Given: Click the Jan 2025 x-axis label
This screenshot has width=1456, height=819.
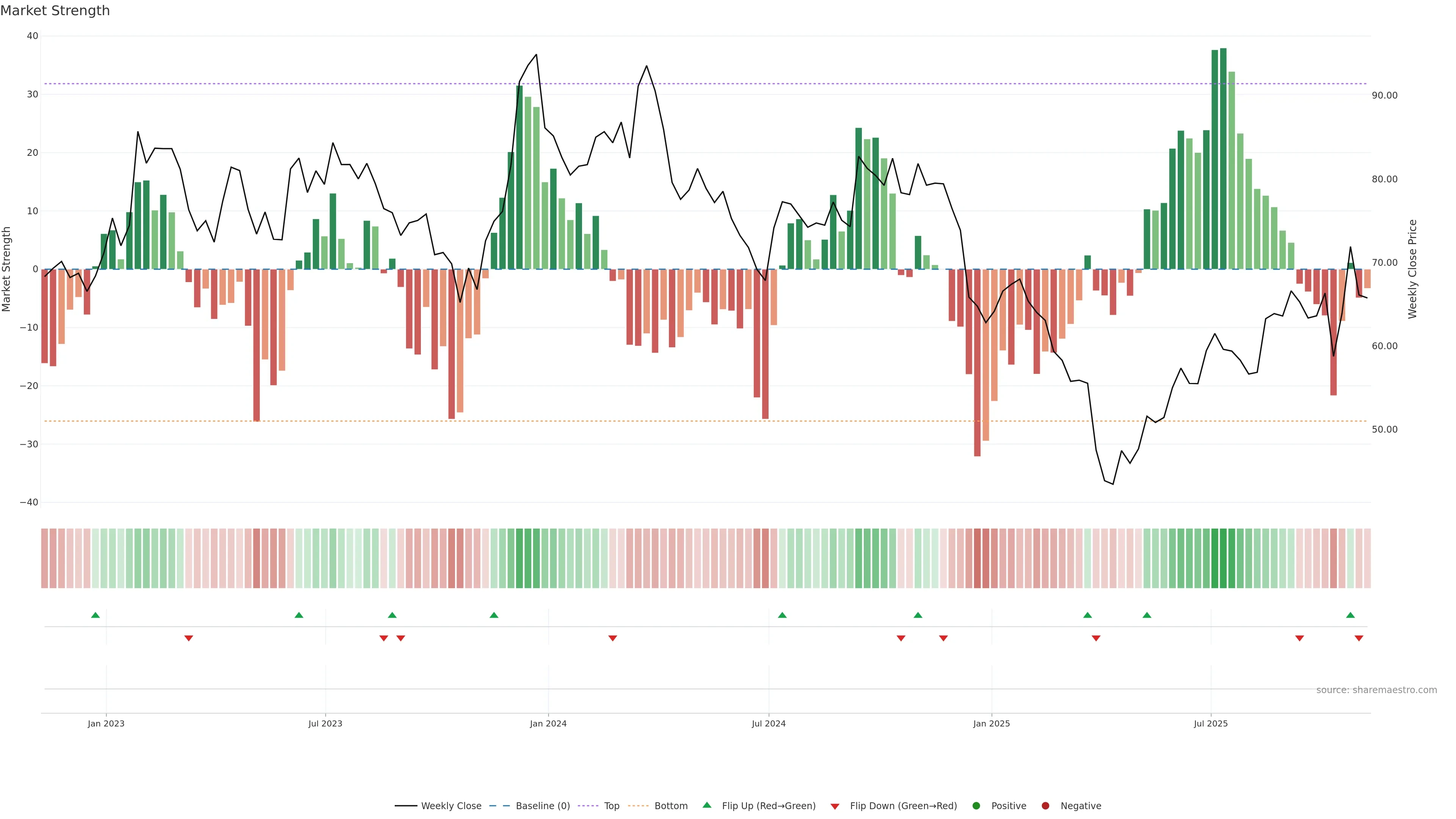Looking at the screenshot, I should click(x=992, y=723).
